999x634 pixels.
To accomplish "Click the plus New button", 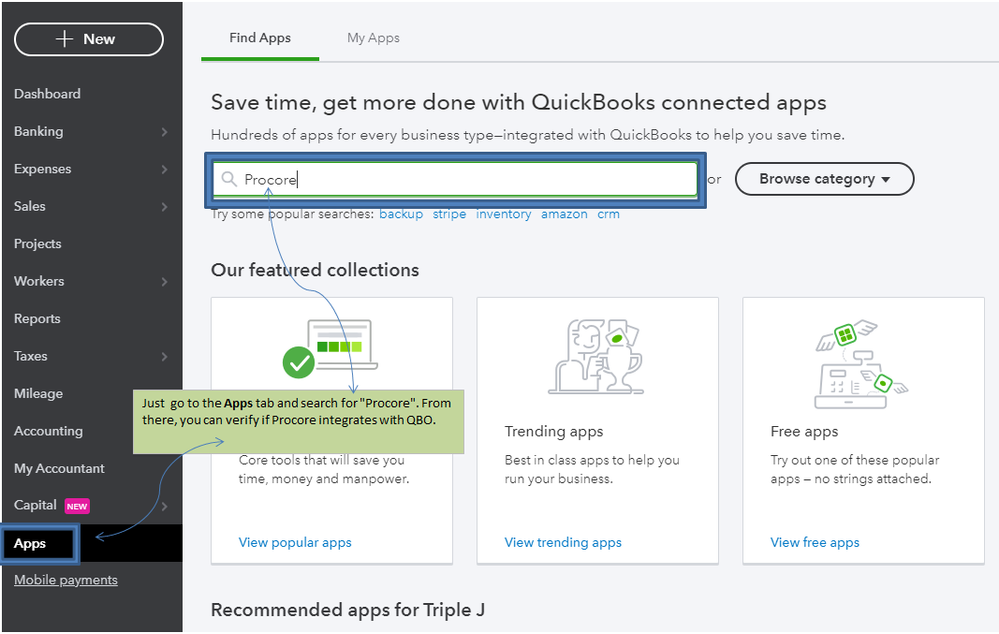I will 88,39.
